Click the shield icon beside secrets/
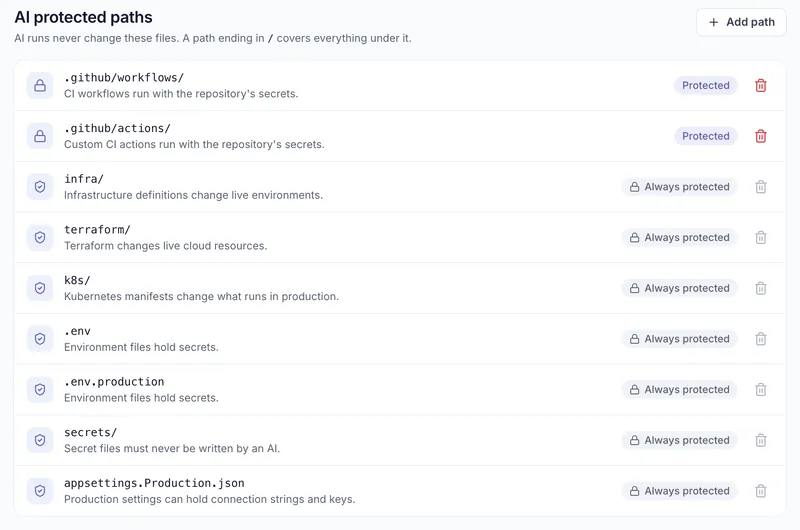The height and width of the screenshot is (530, 800). click(x=40, y=440)
